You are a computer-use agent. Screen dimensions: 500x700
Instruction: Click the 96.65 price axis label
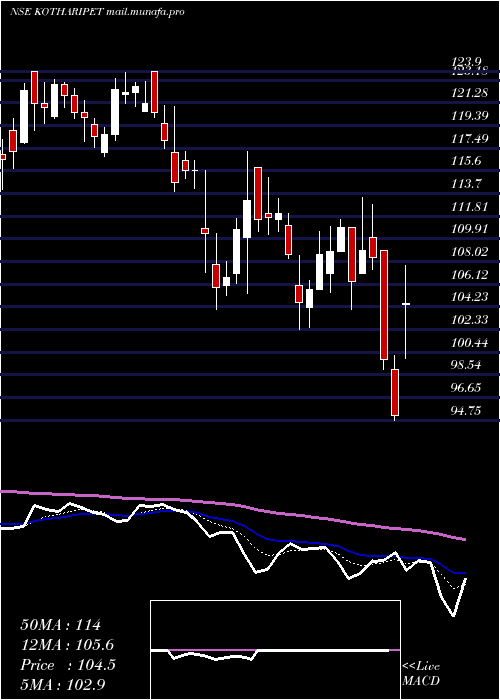pyautogui.click(x=467, y=388)
